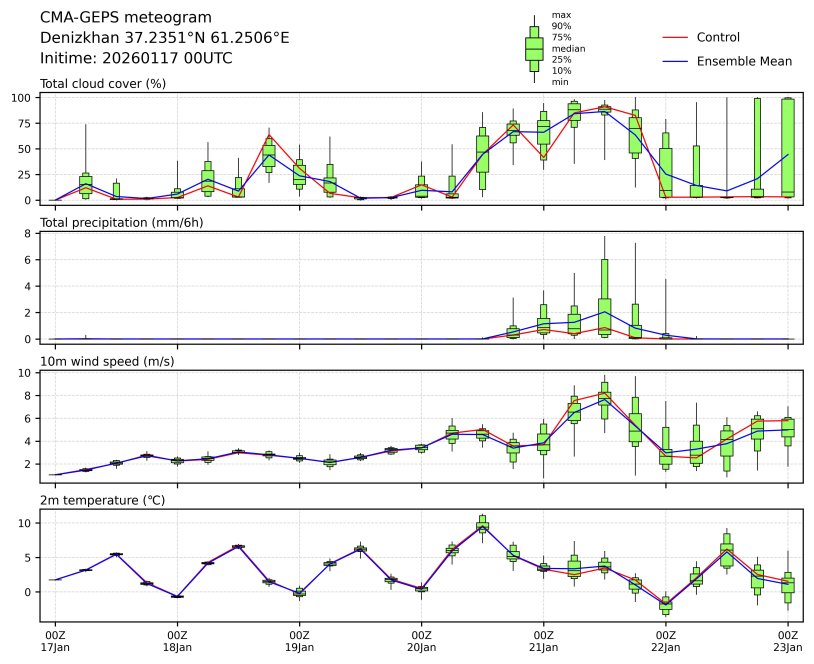
Task: Select the Total cloud cover panel title
Action: click(x=102, y=83)
